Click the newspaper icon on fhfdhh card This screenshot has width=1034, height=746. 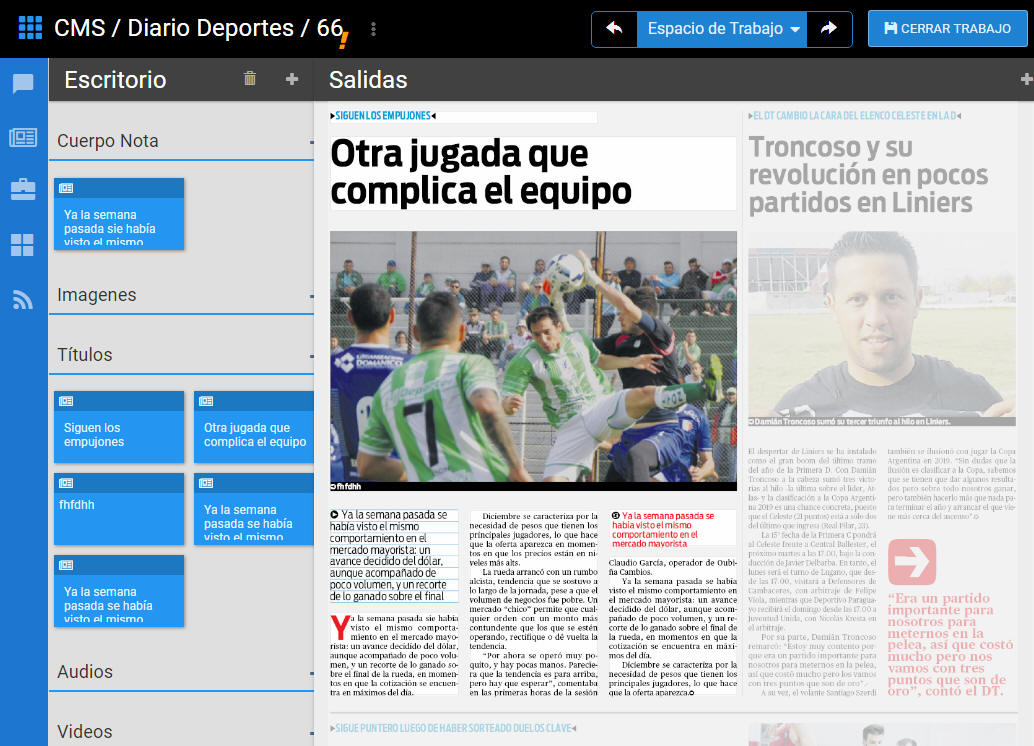tap(66, 483)
